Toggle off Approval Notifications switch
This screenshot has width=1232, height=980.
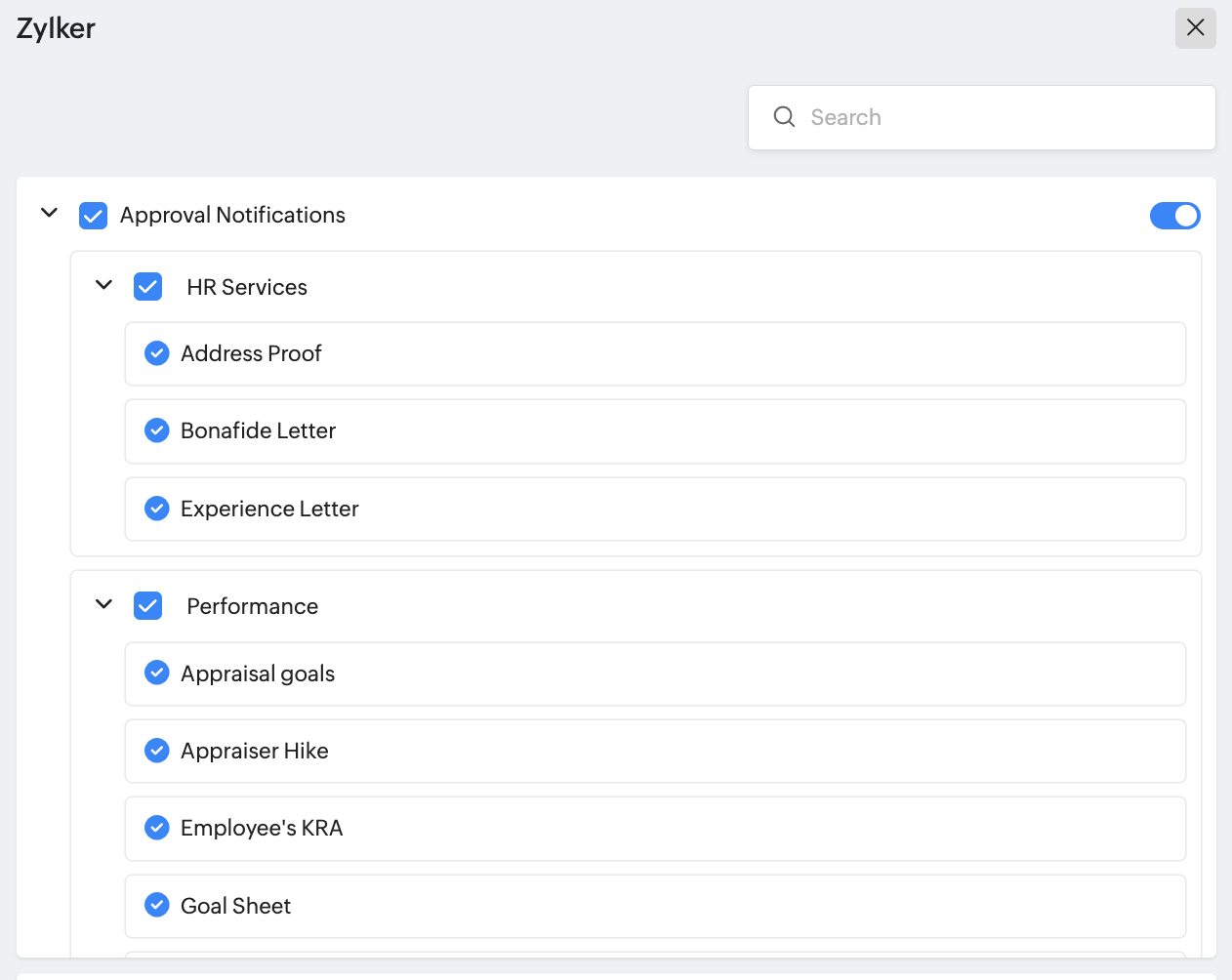(x=1174, y=216)
